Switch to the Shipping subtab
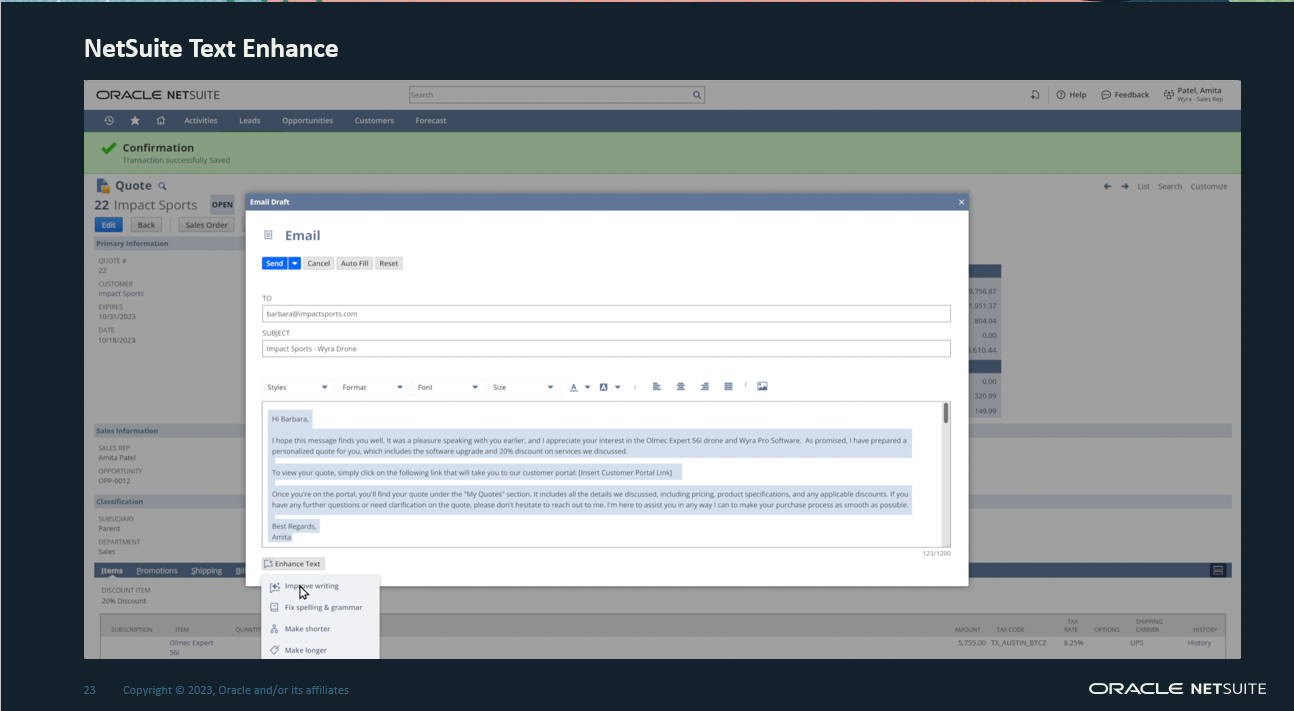 click(207, 571)
